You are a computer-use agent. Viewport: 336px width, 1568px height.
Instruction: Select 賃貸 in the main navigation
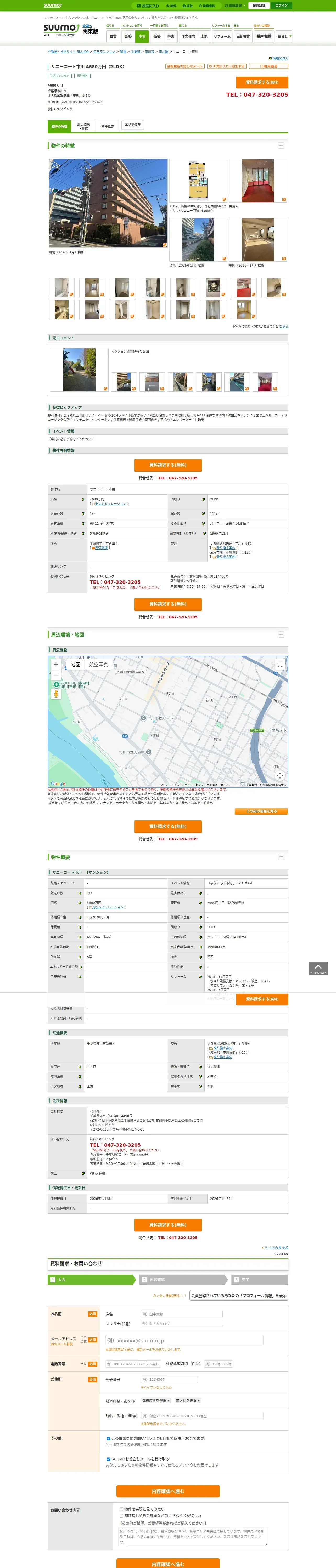pos(113,37)
